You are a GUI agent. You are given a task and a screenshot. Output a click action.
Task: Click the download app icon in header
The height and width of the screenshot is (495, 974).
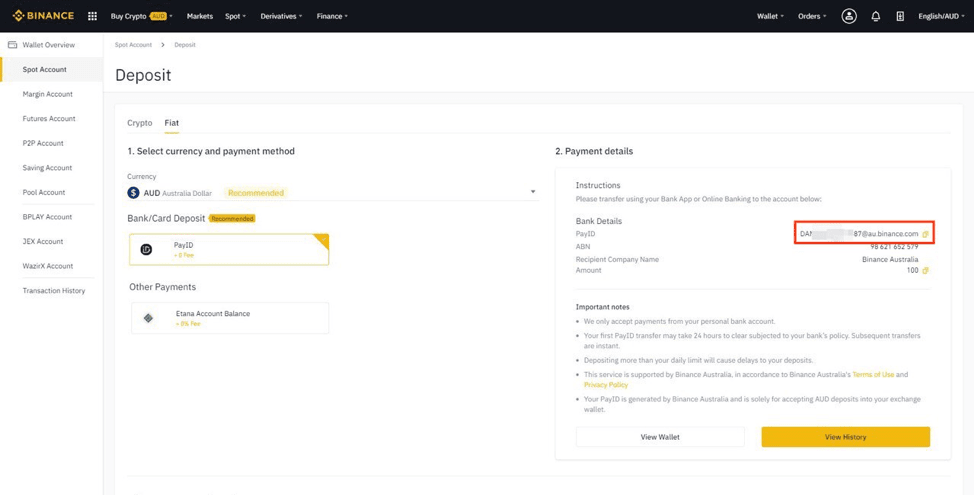(x=900, y=16)
